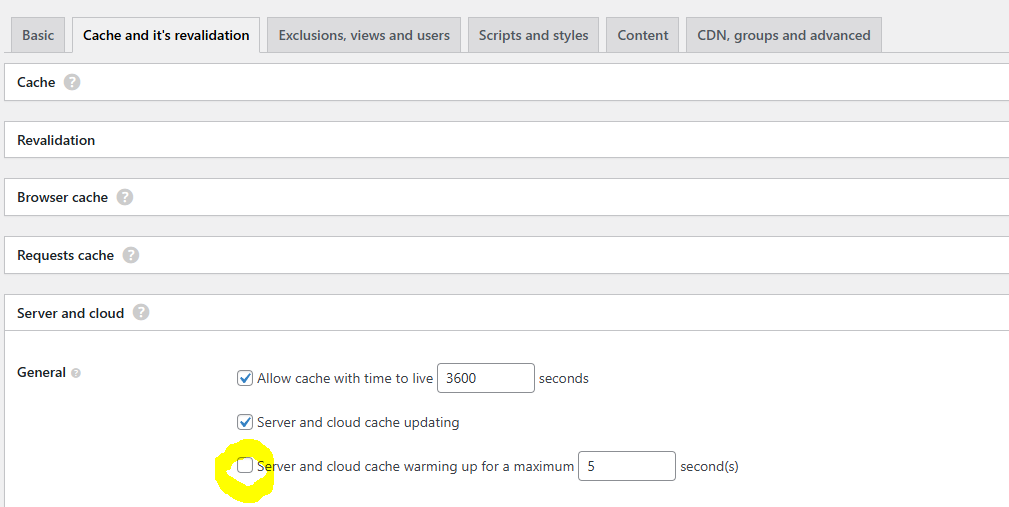Switch to the Basic tab
This screenshot has height=507, width=1009.
tap(38, 35)
